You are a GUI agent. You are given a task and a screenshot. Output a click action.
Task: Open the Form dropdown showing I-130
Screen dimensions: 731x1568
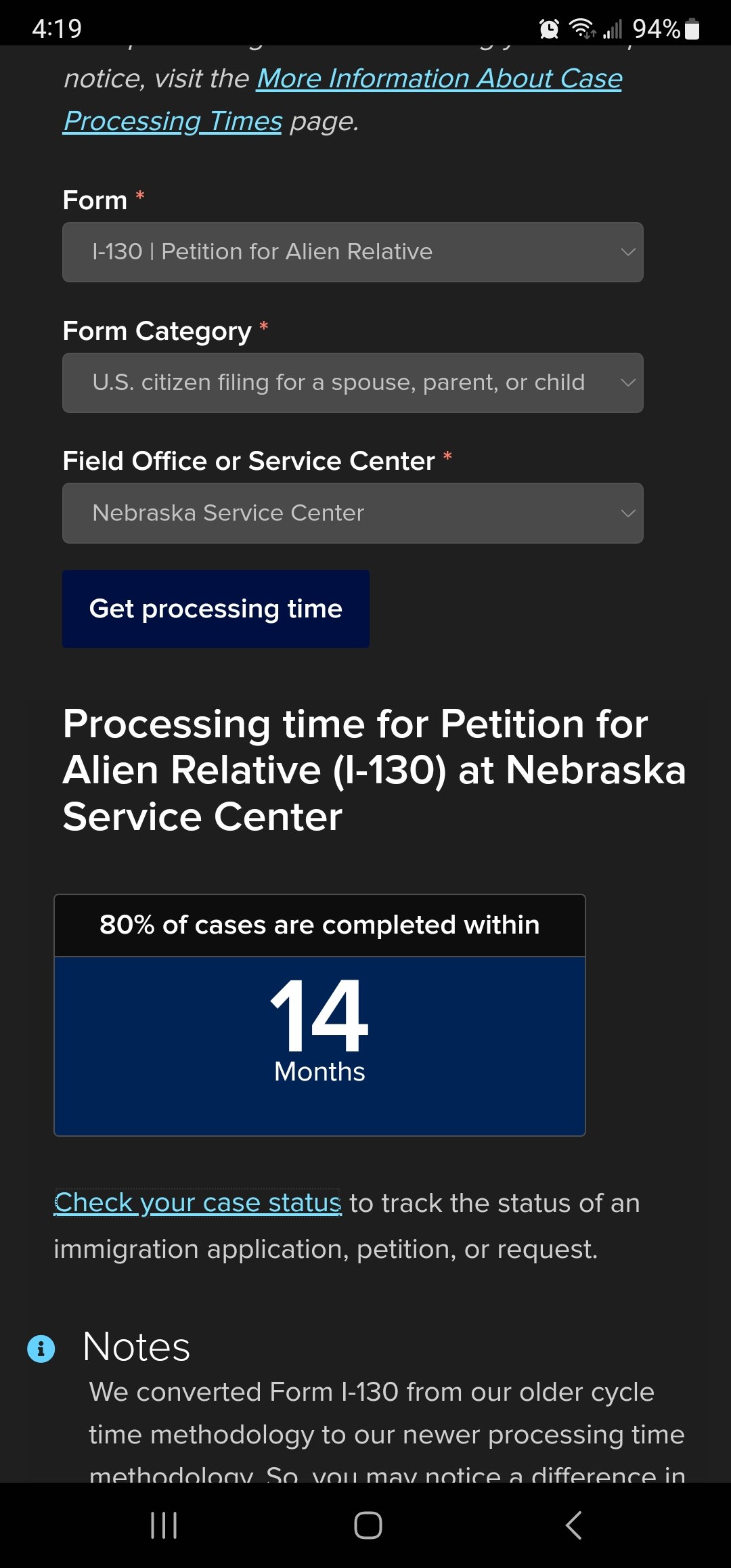point(353,252)
